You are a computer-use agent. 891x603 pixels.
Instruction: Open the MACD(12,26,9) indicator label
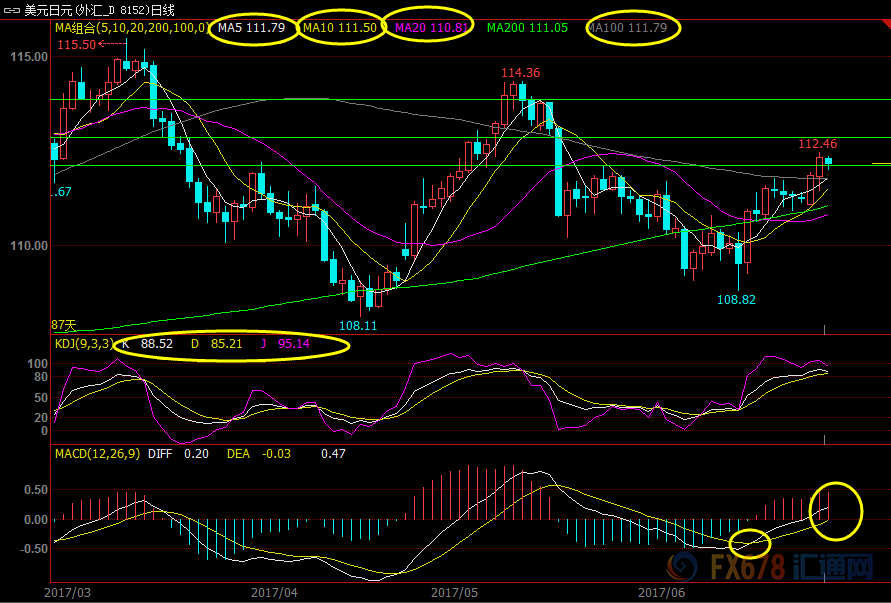tap(97, 454)
